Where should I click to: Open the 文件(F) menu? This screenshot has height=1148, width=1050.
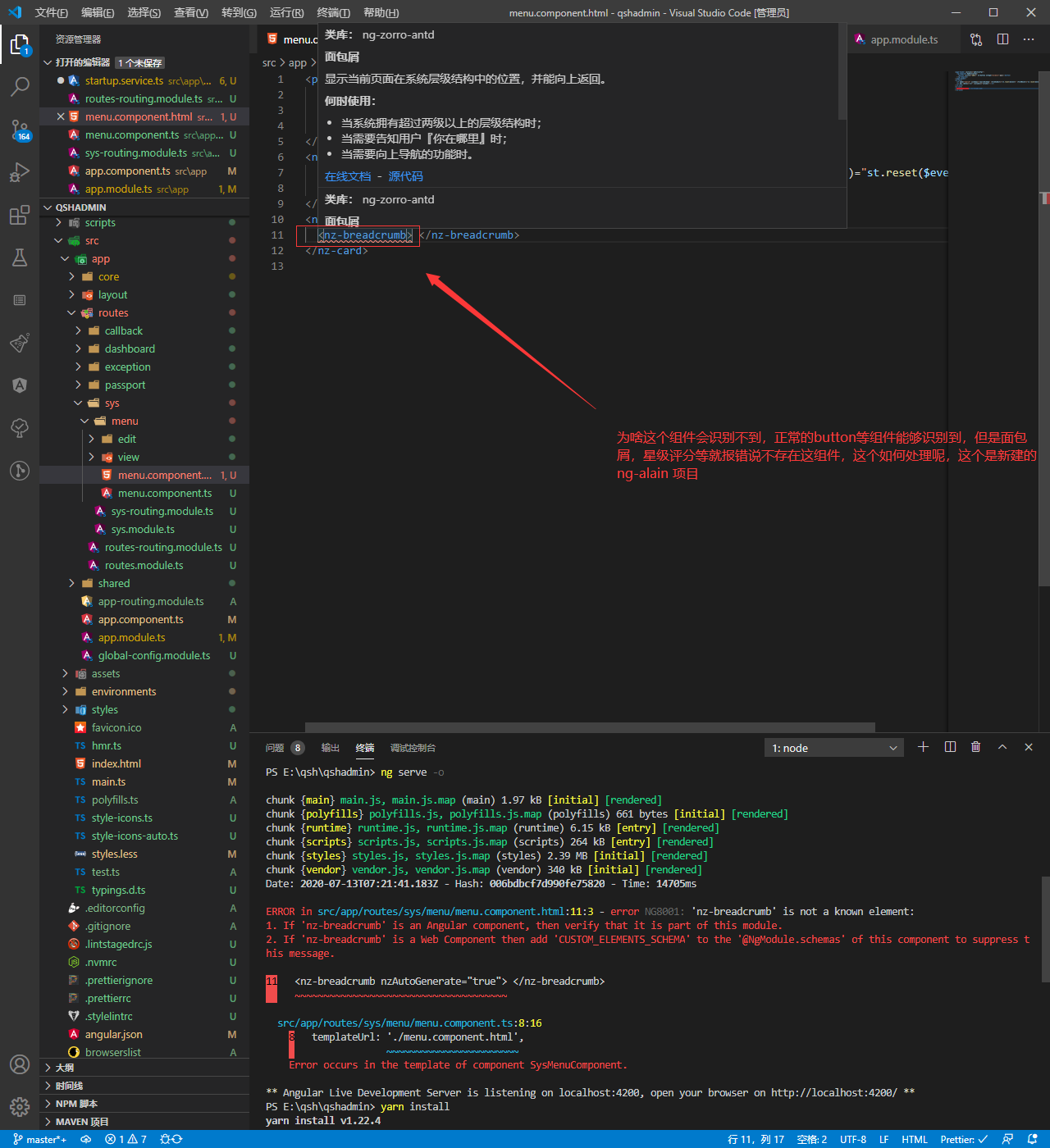pyautogui.click(x=52, y=12)
